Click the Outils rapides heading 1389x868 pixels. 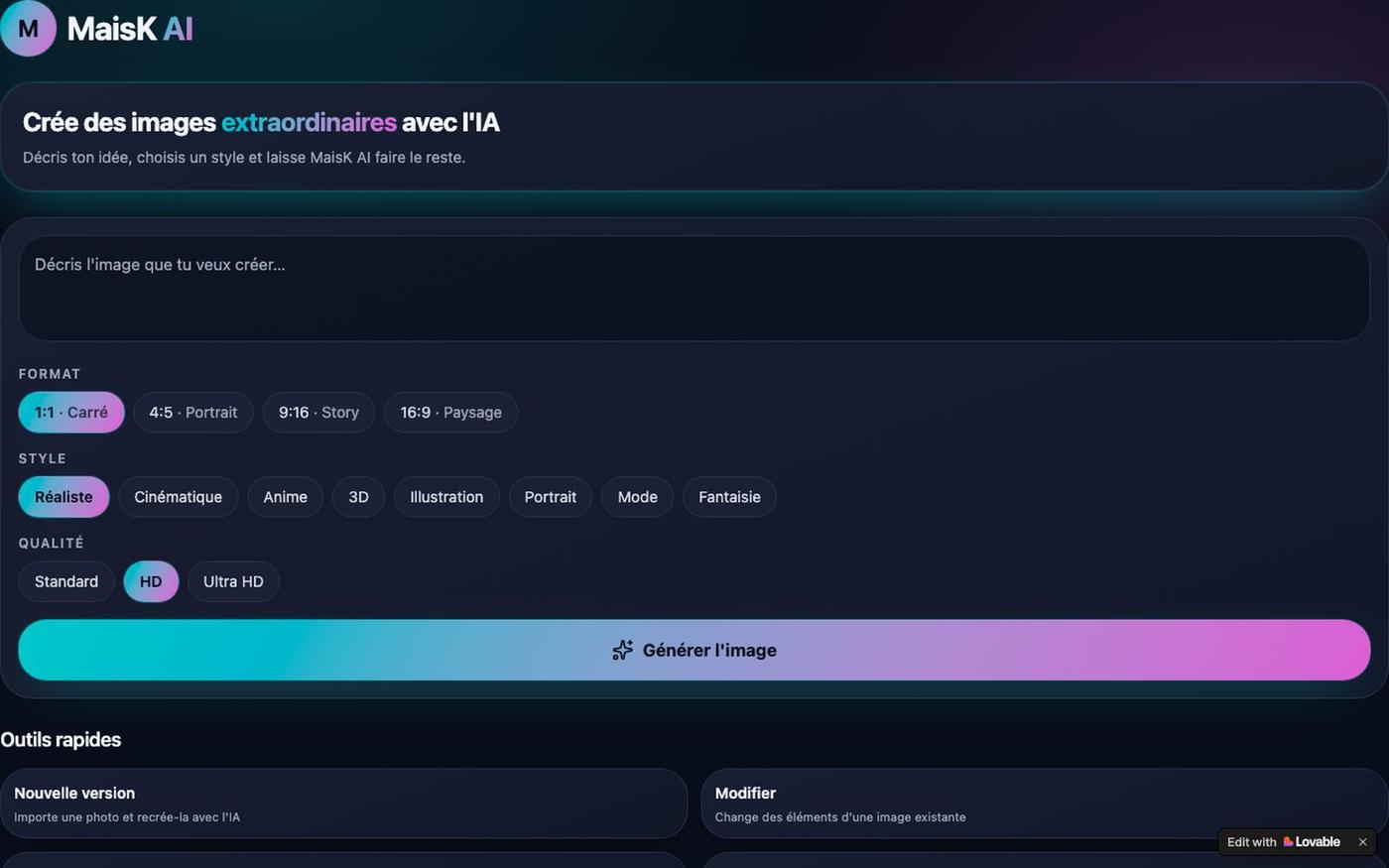(61, 740)
